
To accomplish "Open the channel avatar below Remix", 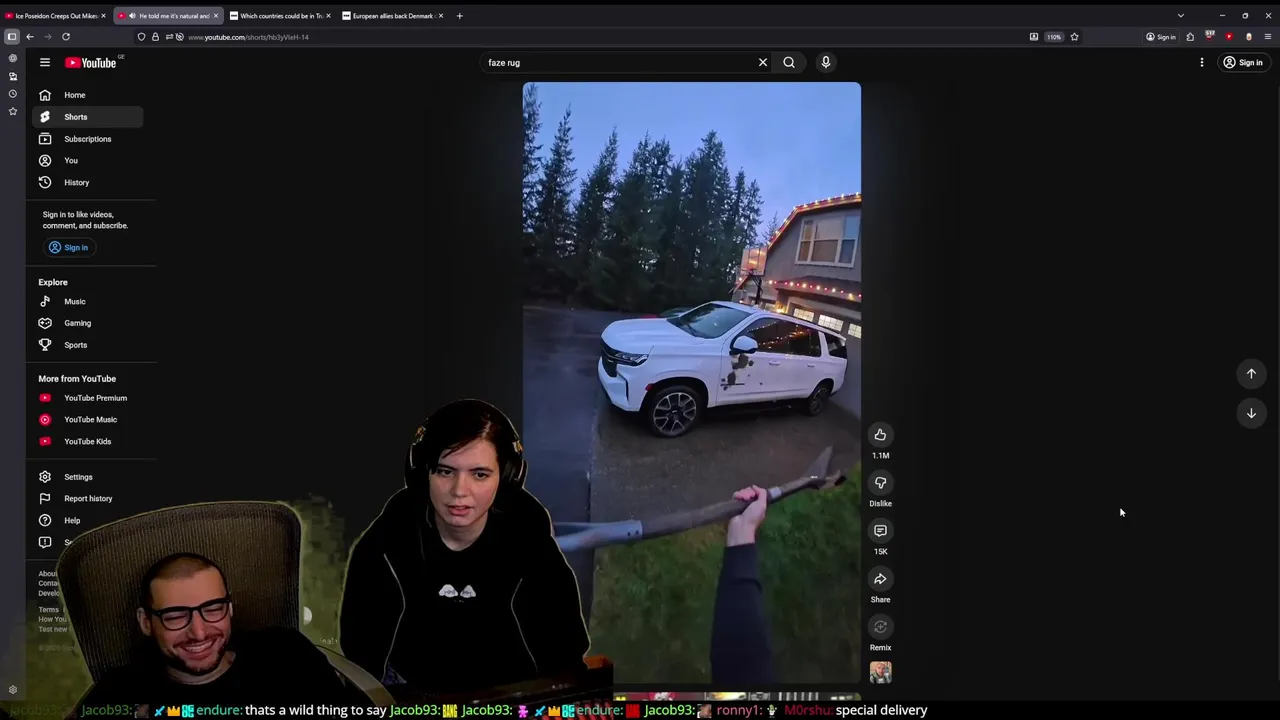I will (x=880, y=672).
